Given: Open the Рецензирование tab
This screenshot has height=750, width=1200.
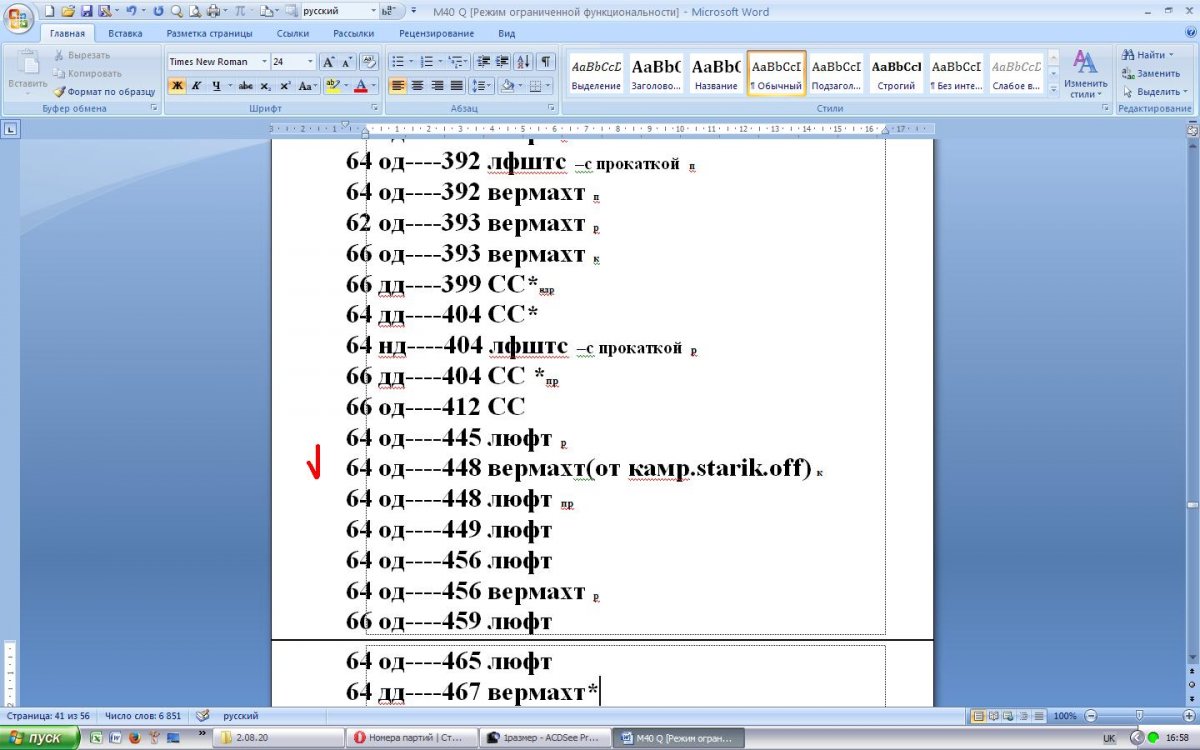Looking at the screenshot, I should (435, 33).
